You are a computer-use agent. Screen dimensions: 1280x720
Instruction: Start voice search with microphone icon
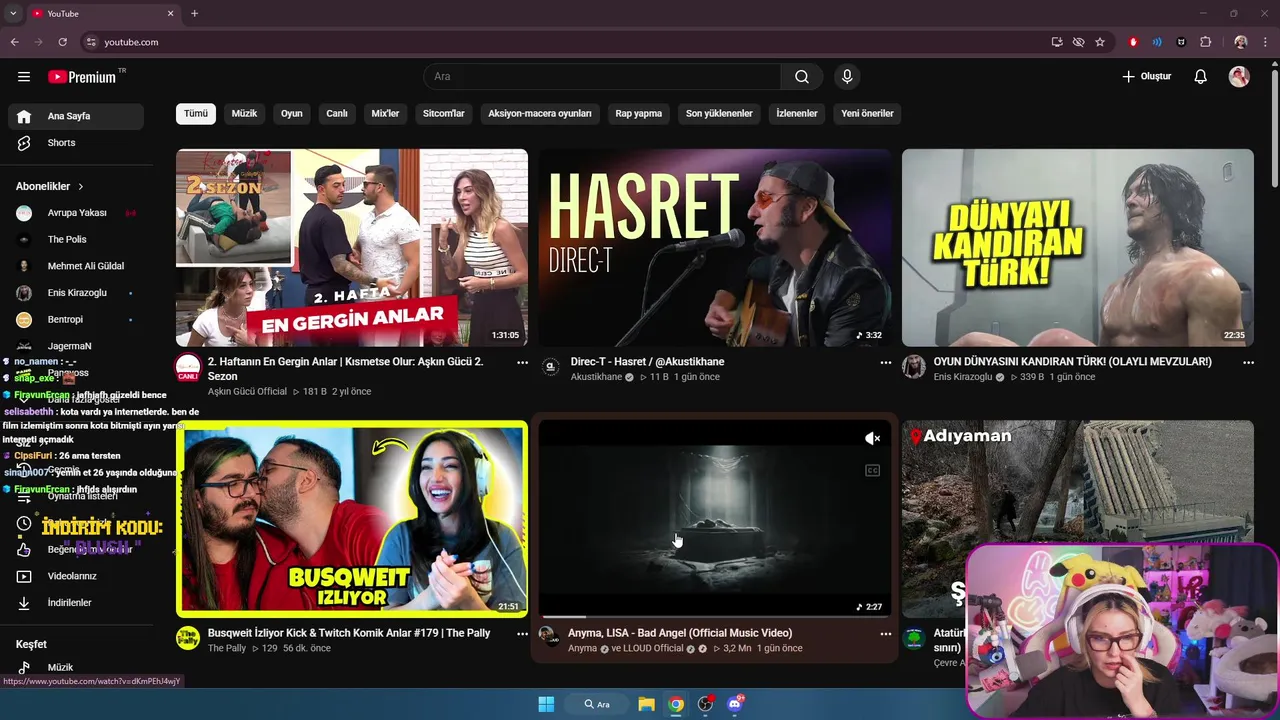click(x=847, y=77)
